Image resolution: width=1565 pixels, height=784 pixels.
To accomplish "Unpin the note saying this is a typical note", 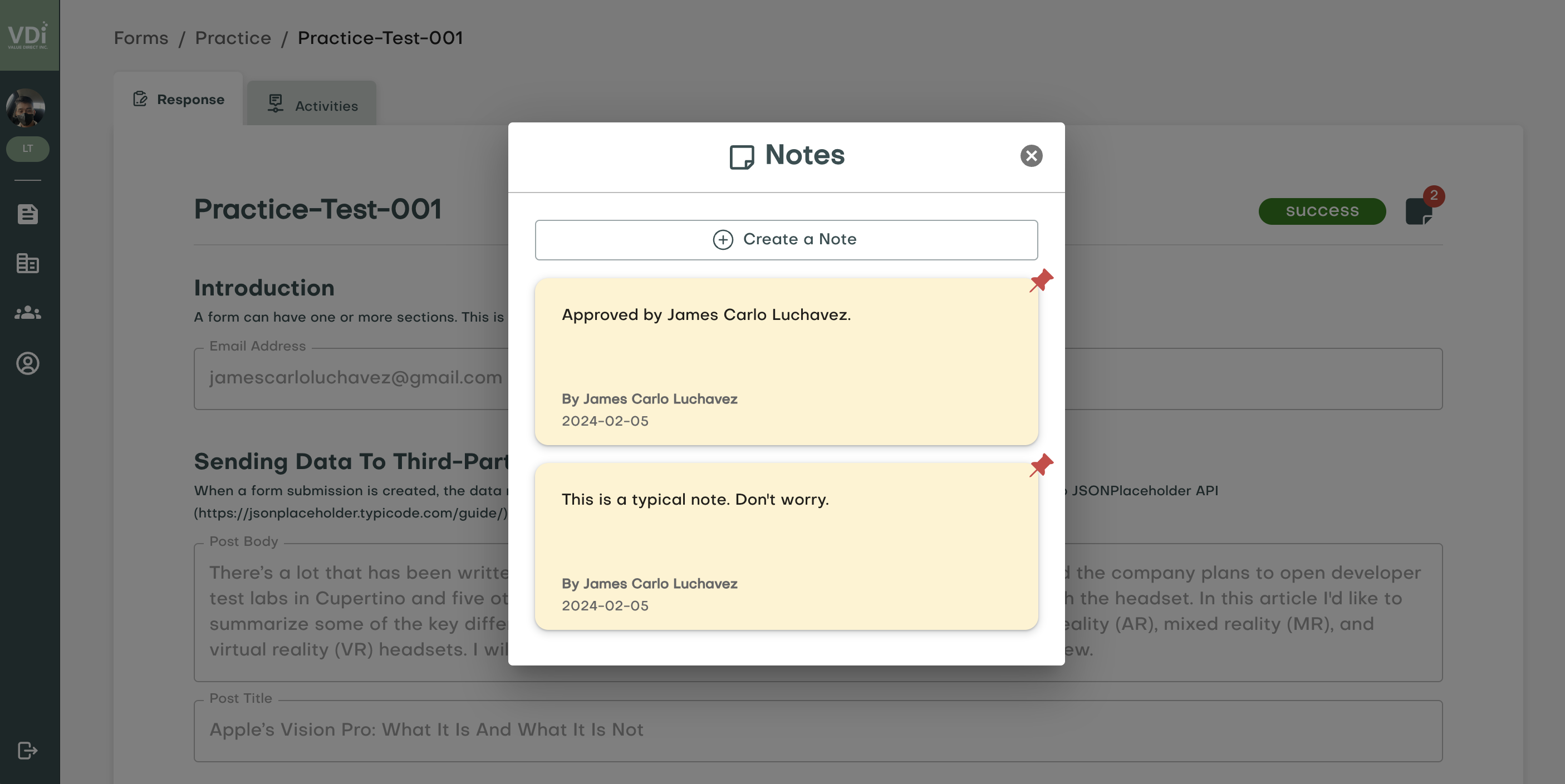I will [x=1041, y=466].
